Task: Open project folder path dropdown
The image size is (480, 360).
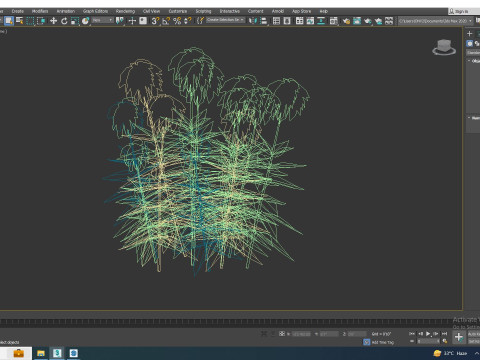Action: click(435, 21)
